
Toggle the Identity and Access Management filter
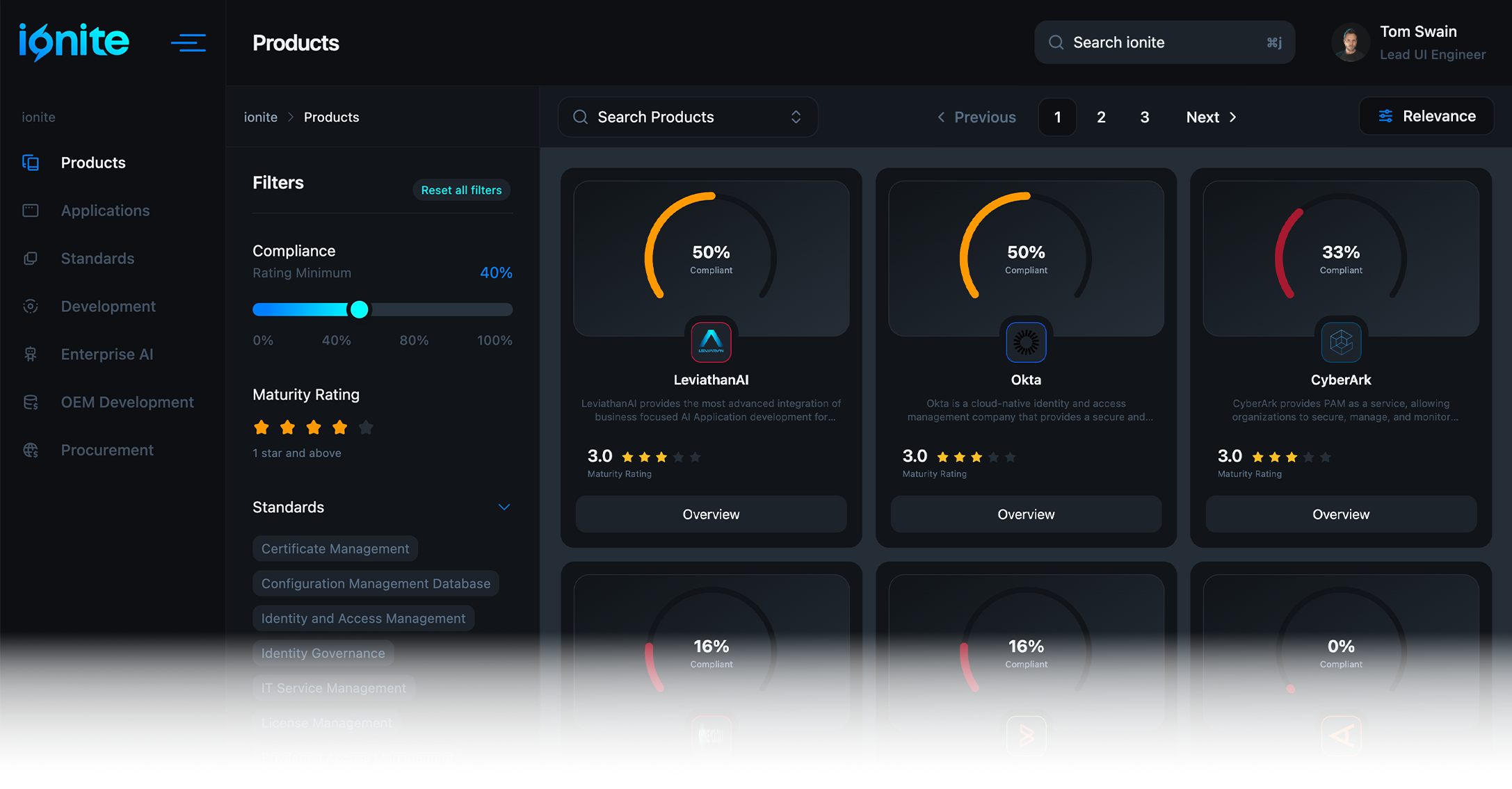[363, 618]
